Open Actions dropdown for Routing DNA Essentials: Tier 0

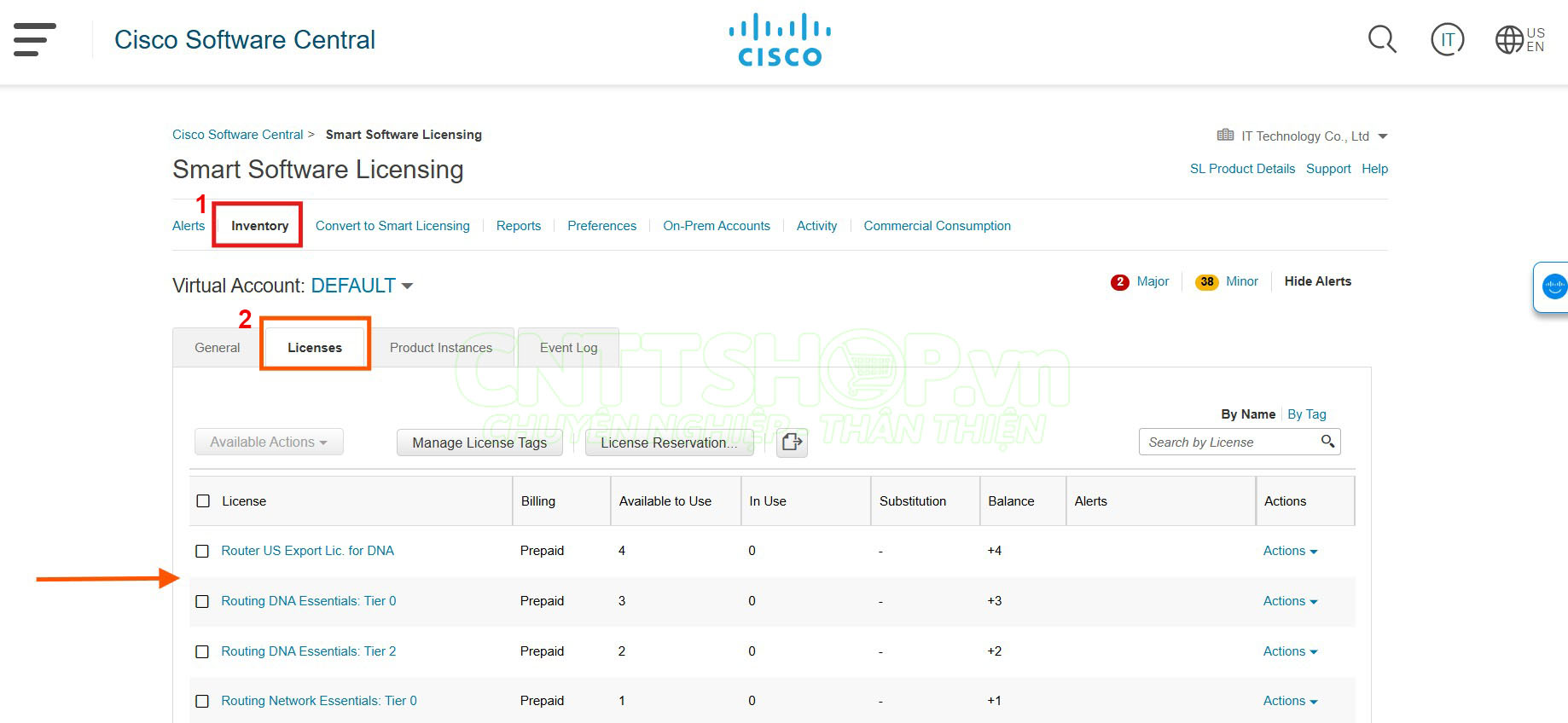[1290, 601]
